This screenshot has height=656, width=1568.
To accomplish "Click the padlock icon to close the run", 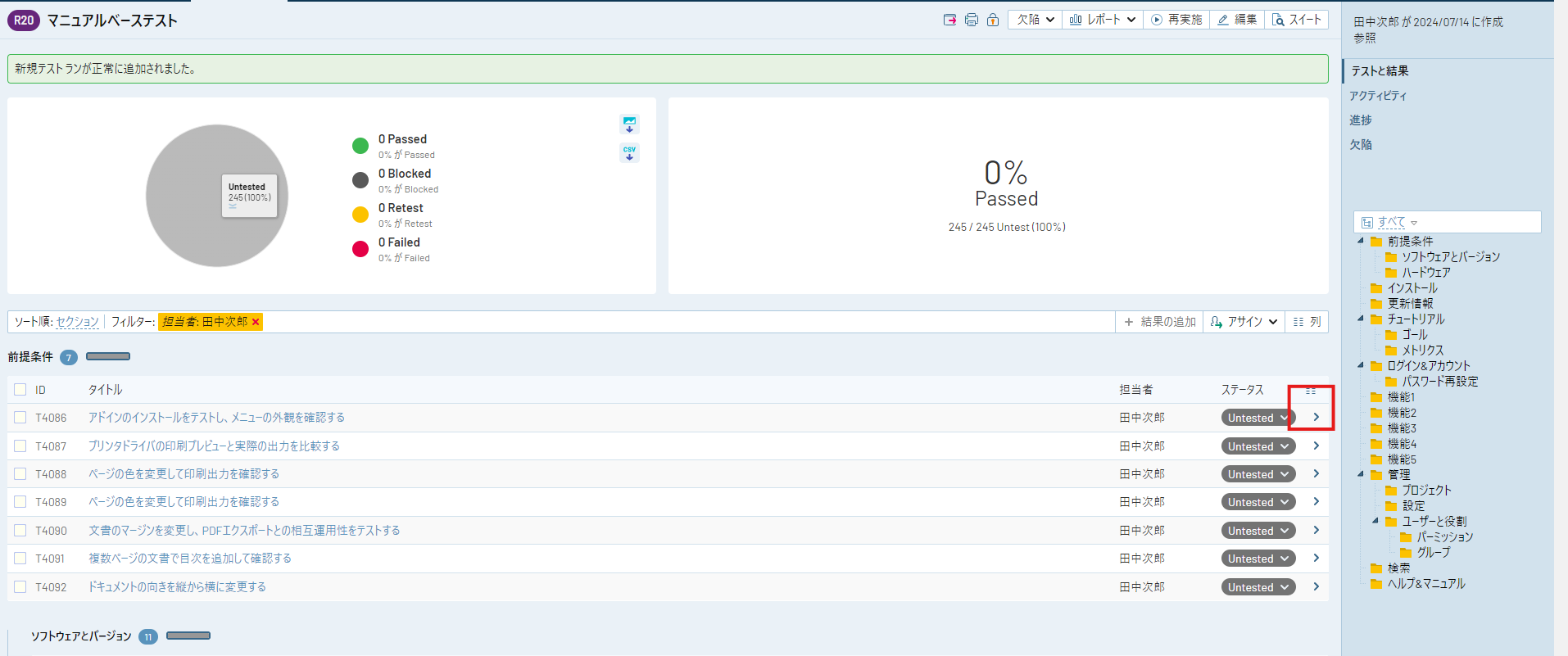I will click(x=993, y=20).
